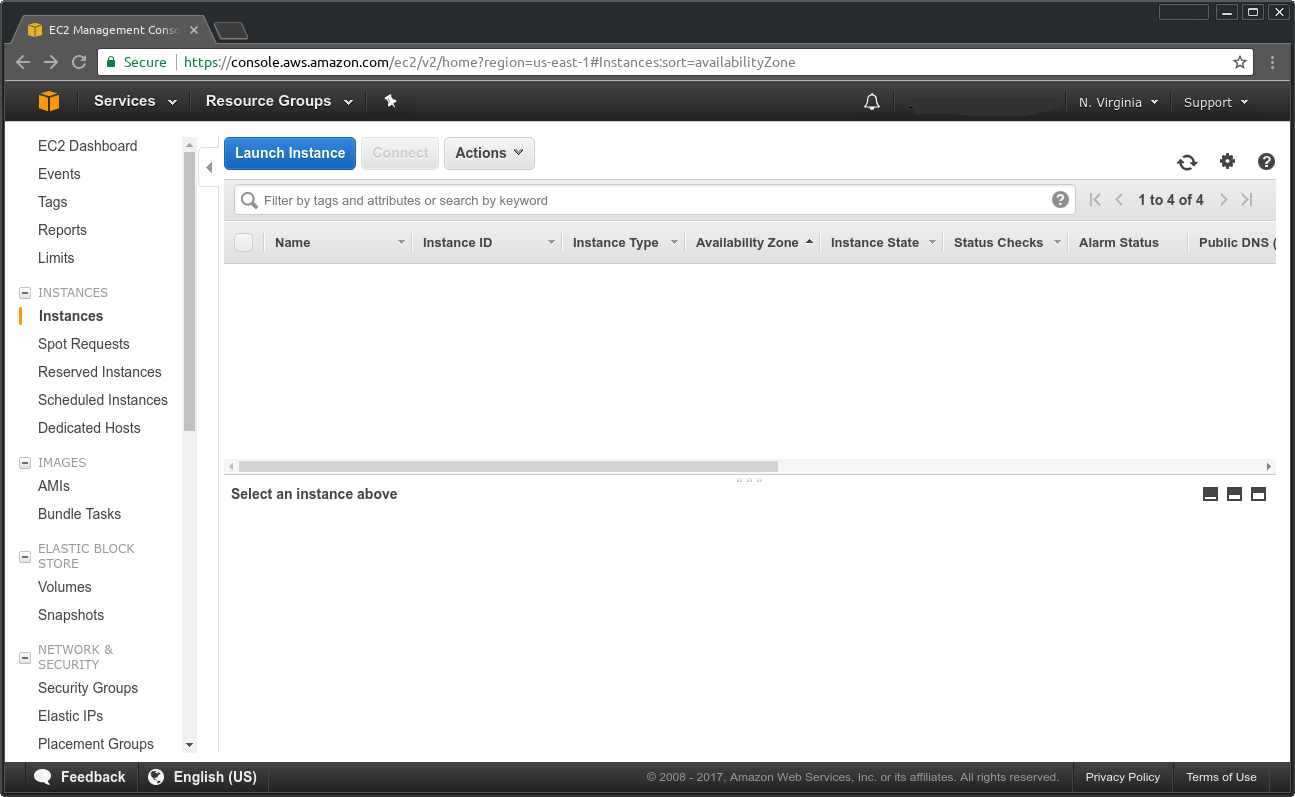Click the Launch Instance button
This screenshot has height=797, width=1295.
coord(290,153)
